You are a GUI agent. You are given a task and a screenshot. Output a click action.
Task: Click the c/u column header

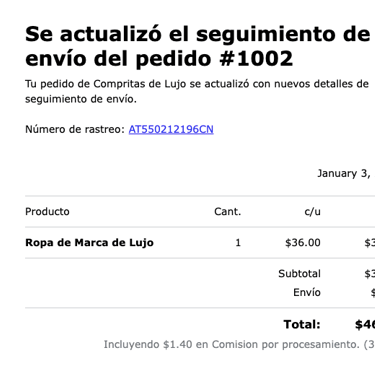point(312,212)
